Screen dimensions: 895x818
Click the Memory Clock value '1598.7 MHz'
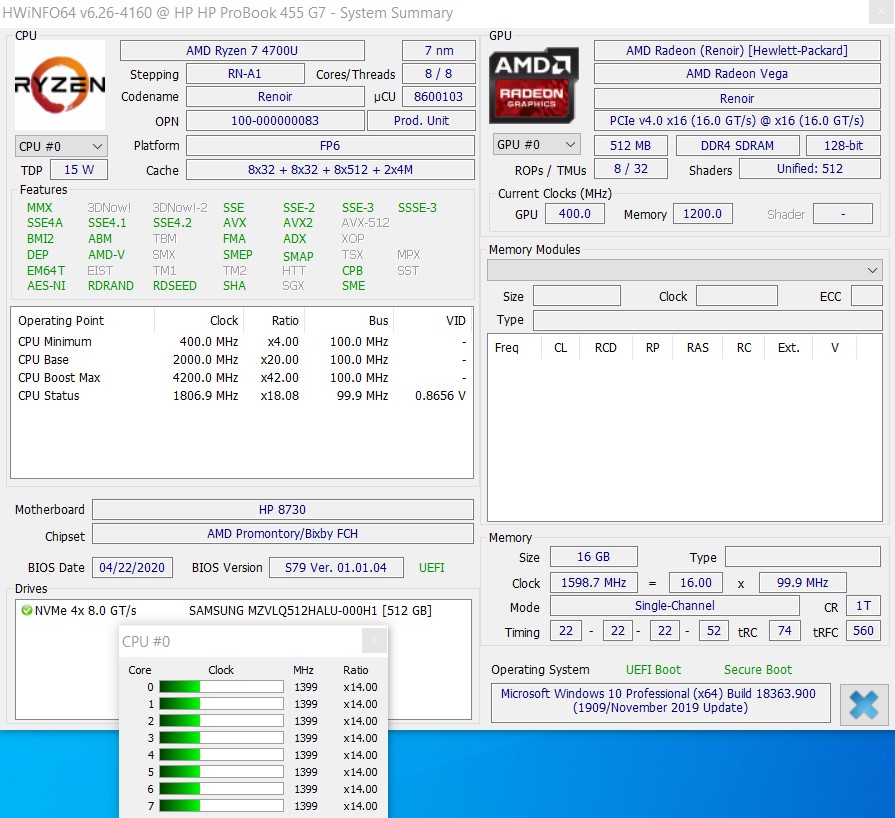594,582
